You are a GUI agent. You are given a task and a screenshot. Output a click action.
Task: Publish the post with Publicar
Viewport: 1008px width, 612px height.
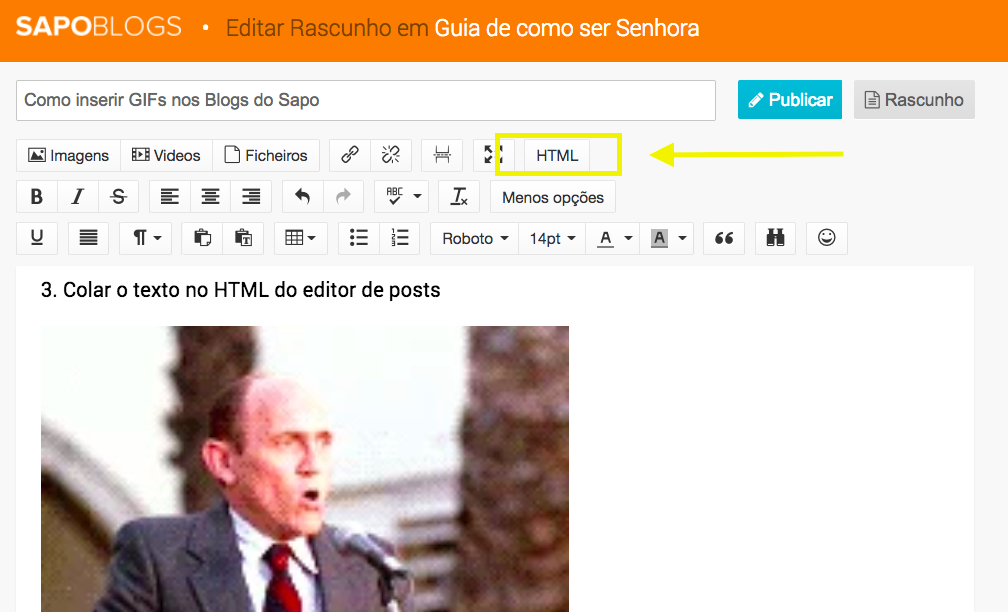click(789, 99)
